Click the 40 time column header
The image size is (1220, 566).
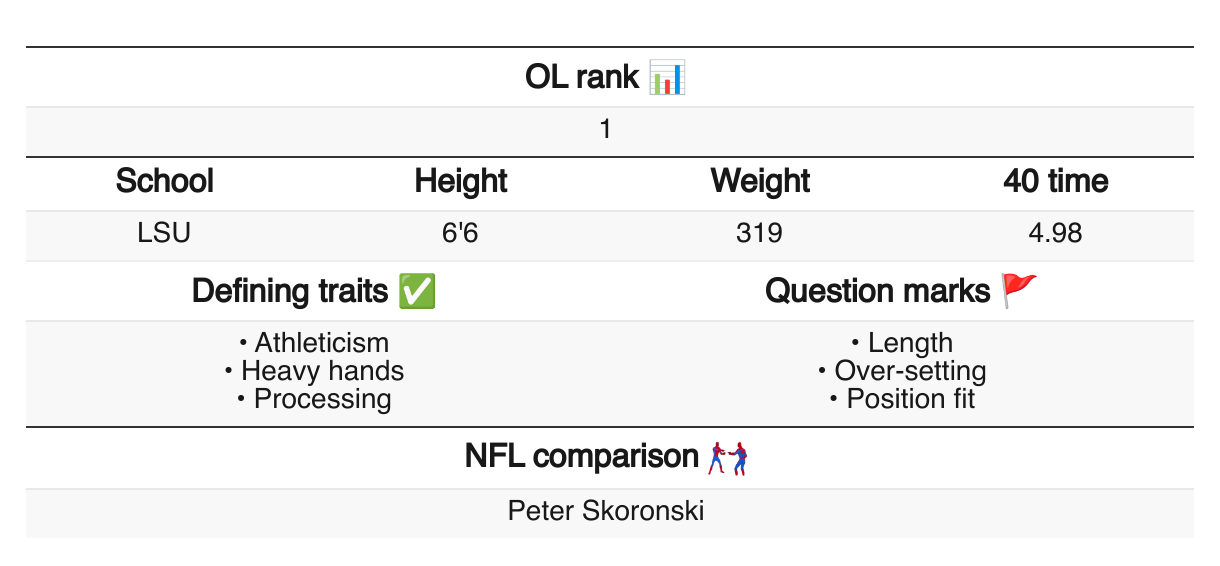(x=1055, y=181)
